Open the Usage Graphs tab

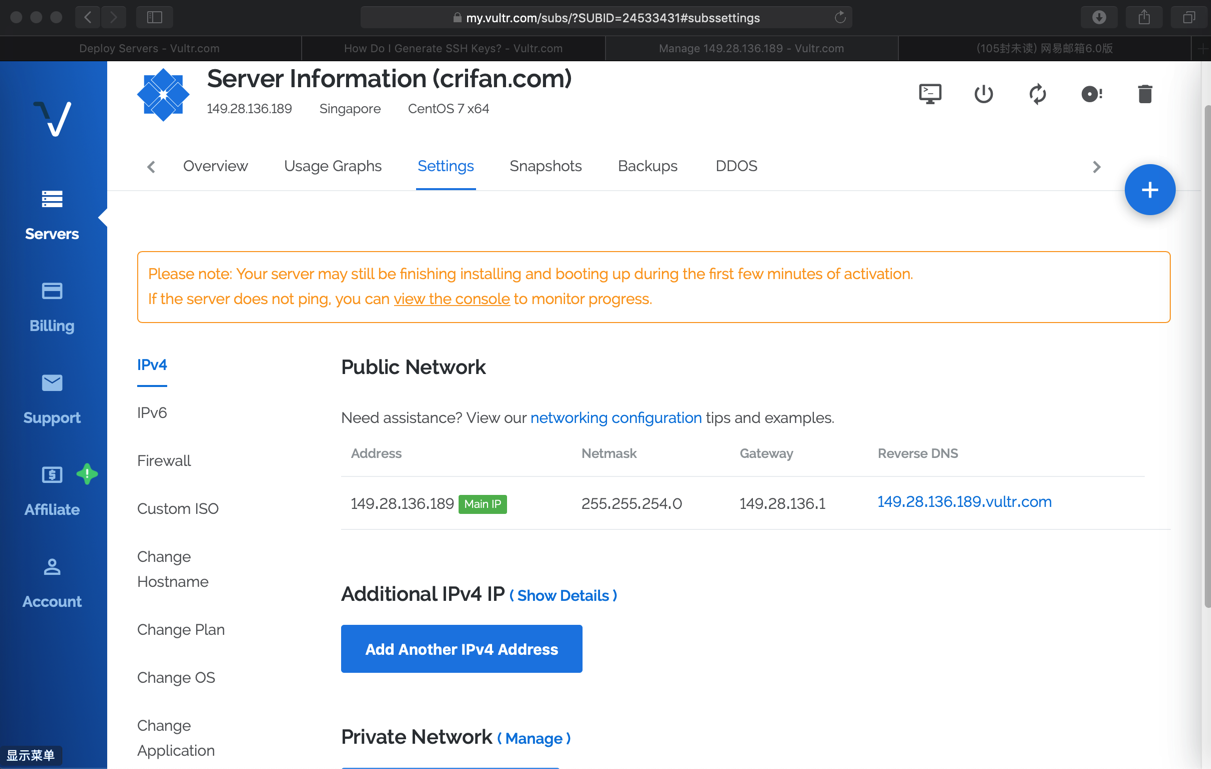coord(332,166)
